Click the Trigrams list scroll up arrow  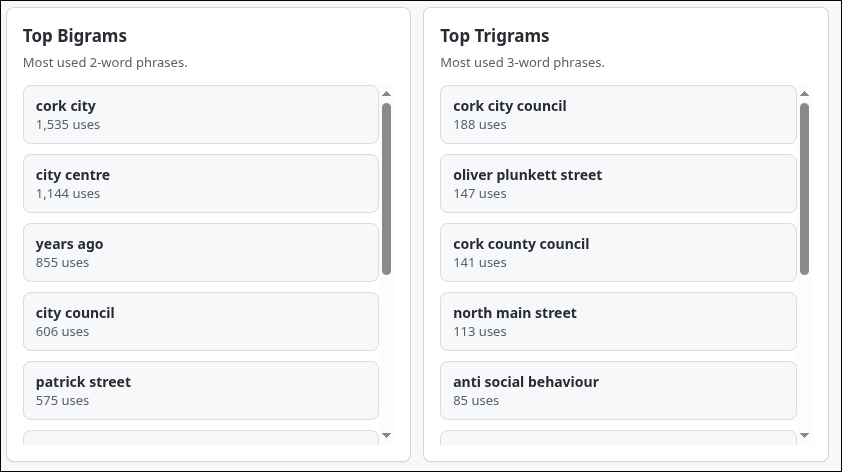(x=804, y=94)
